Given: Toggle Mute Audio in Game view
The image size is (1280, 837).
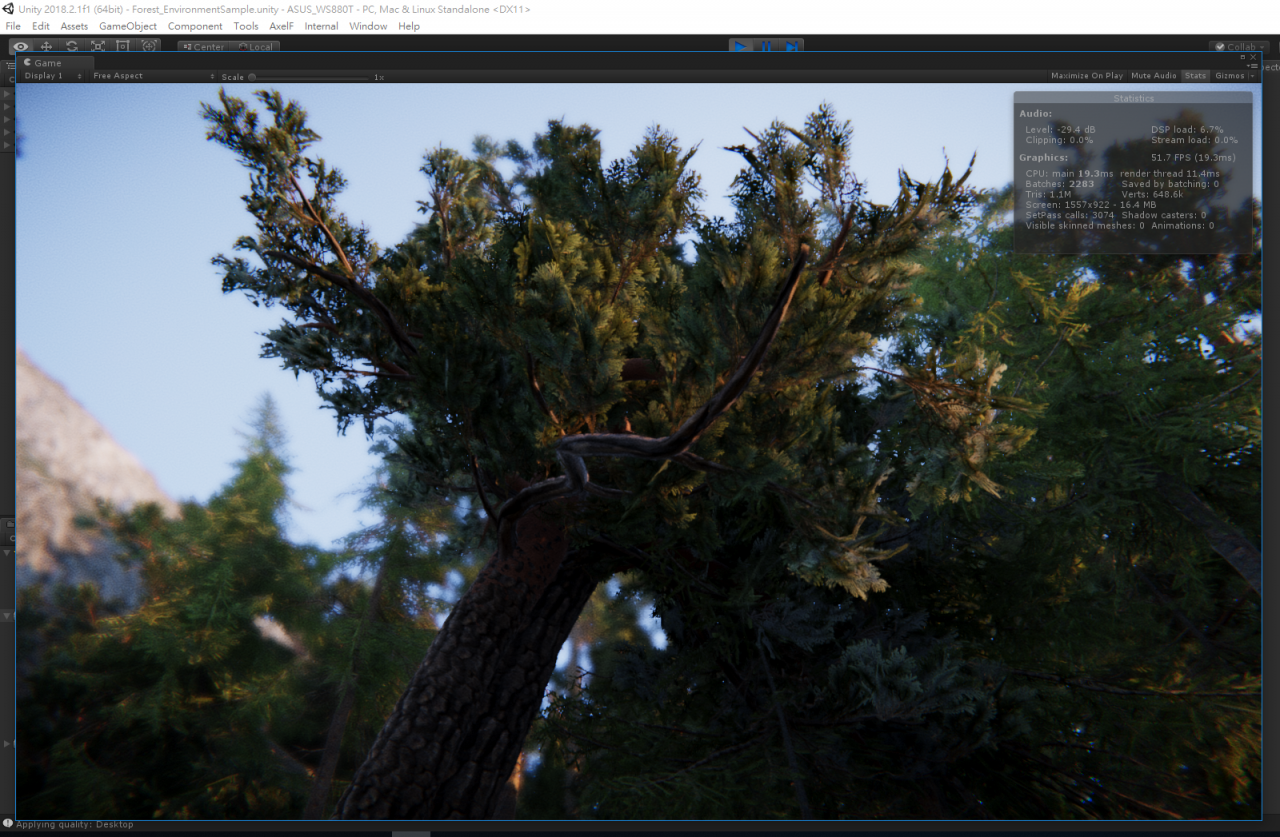Looking at the screenshot, I should (x=1153, y=76).
